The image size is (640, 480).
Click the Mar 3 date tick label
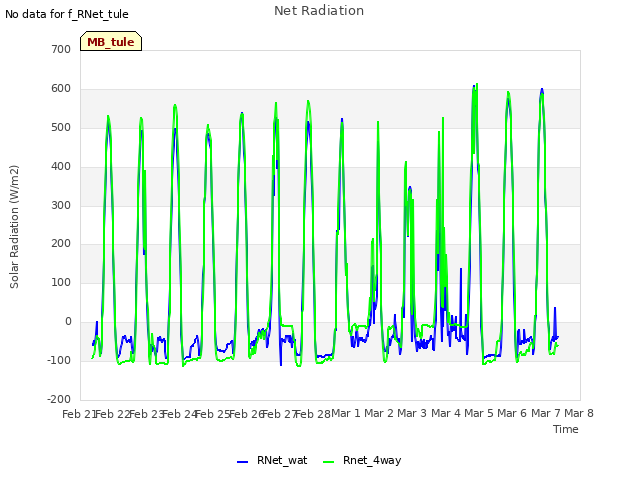point(412,413)
